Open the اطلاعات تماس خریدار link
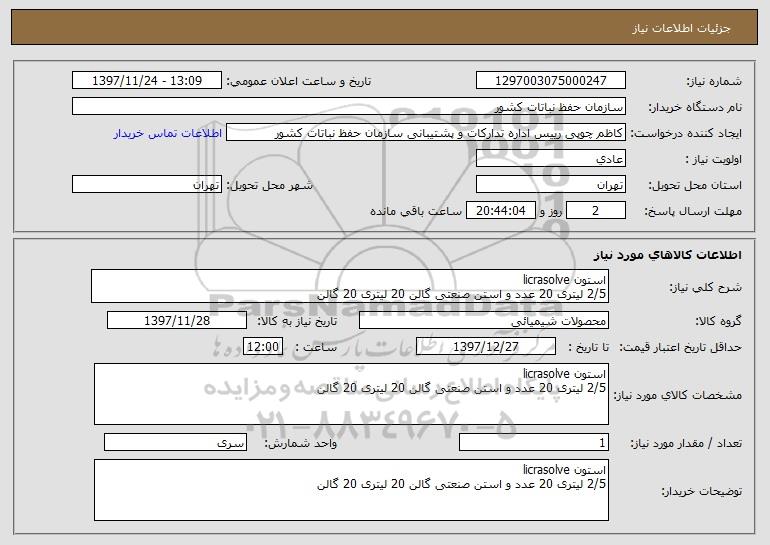The width and height of the screenshot is (770, 545). tap(167, 133)
